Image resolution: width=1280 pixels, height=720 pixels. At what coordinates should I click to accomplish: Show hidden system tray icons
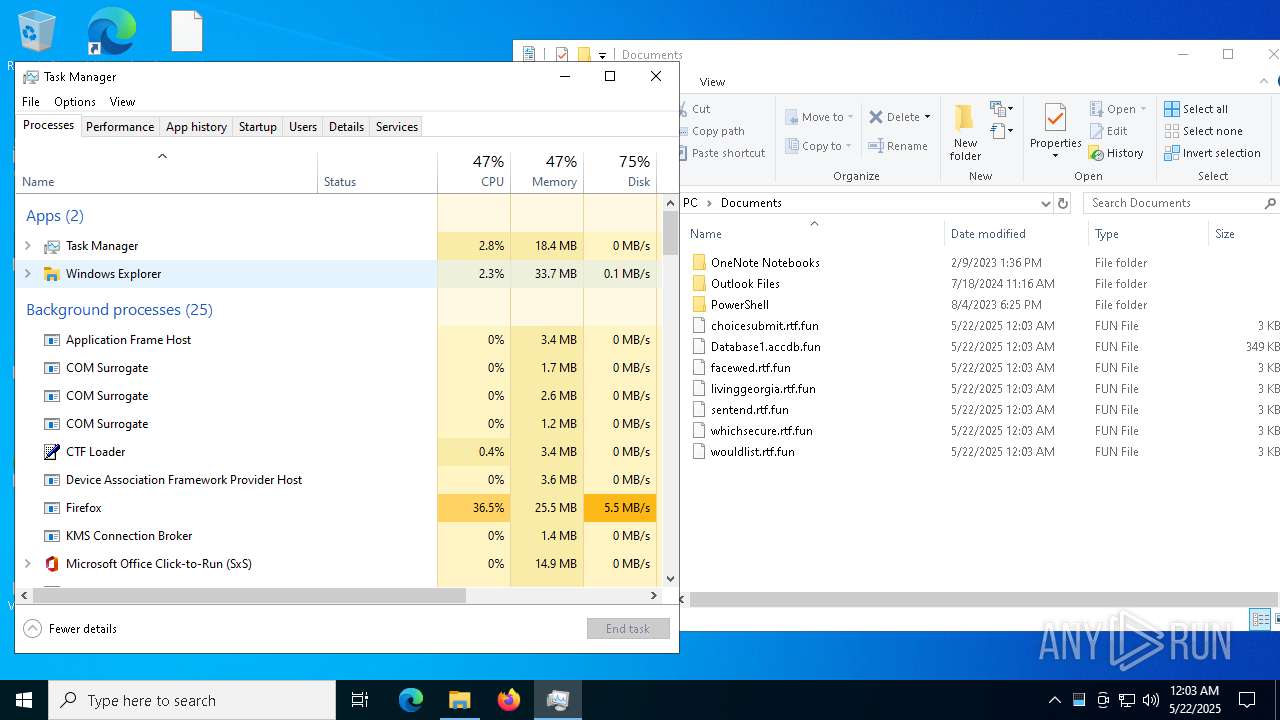tap(1054, 700)
